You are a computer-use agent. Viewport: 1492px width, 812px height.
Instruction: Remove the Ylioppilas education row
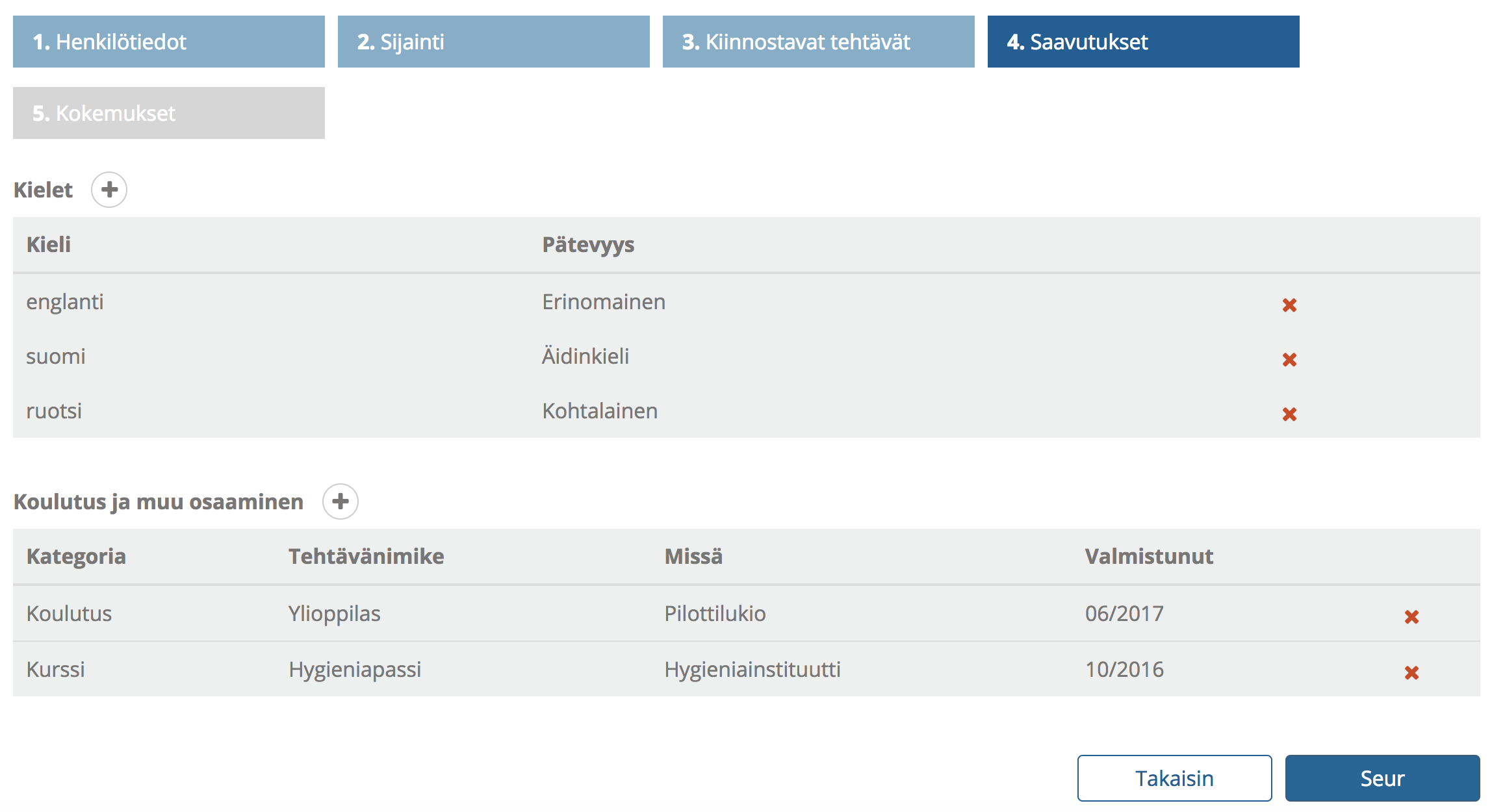tap(1411, 616)
